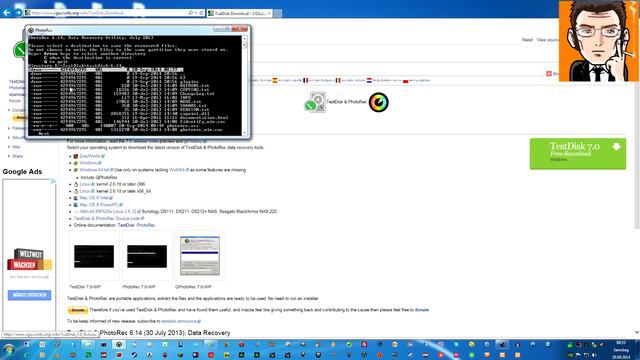The width and height of the screenshot is (640, 360).
Task: Click the Mac icon beside Mac OS X Intel
Action: [76, 198]
